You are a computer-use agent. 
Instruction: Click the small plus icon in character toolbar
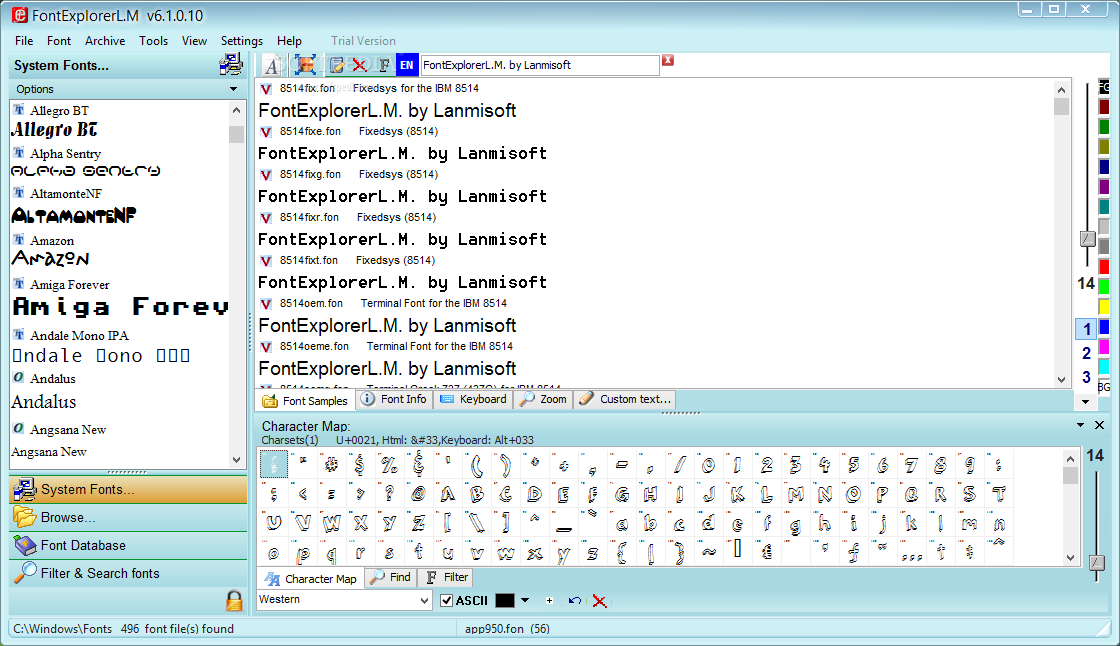pos(549,600)
